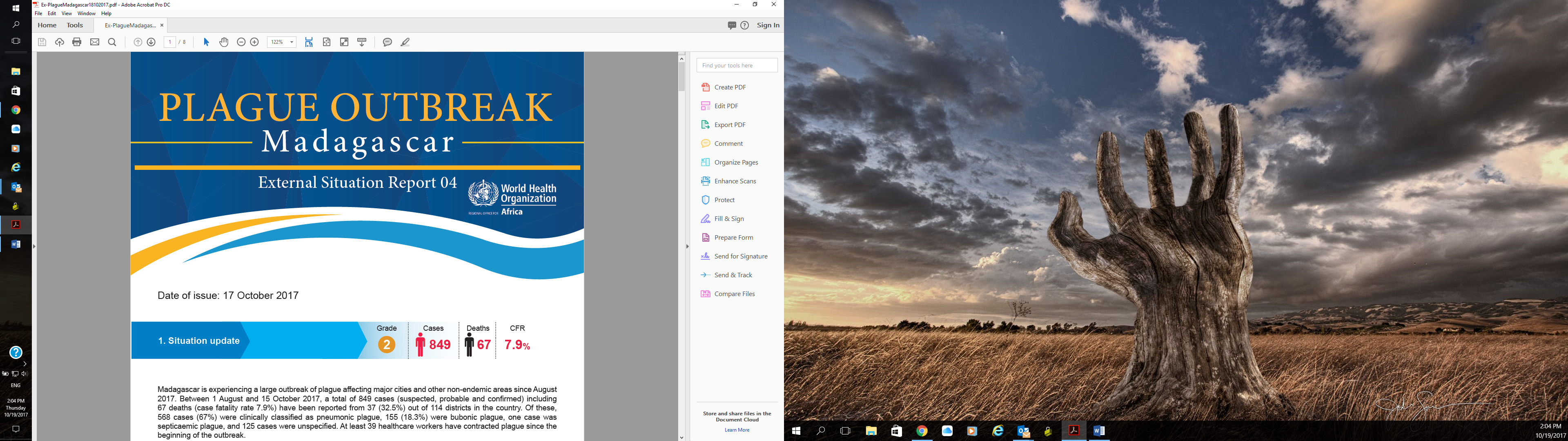Switch to the Home tab
1568x441 pixels.
(x=47, y=25)
